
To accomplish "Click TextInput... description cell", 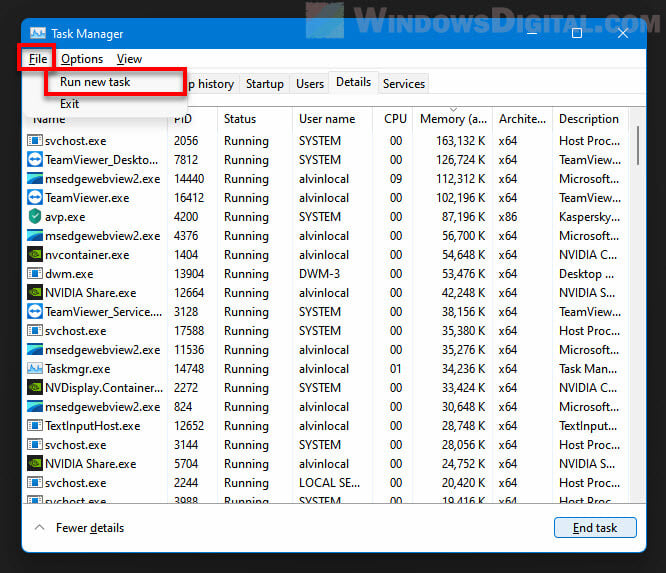I will point(588,426).
